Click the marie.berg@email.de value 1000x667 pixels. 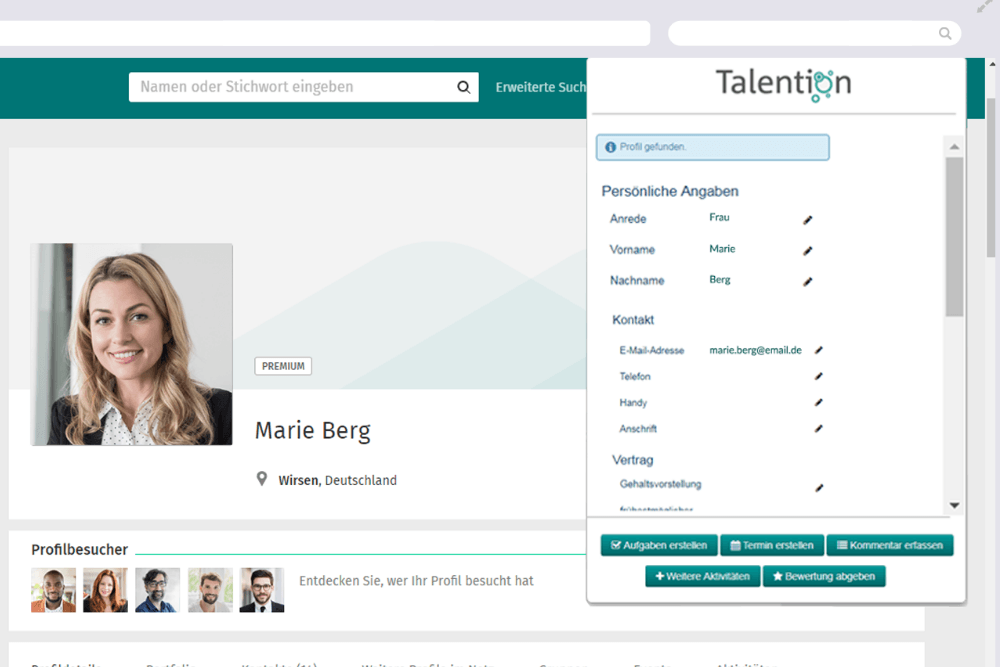pyautogui.click(x=755, y=350)
